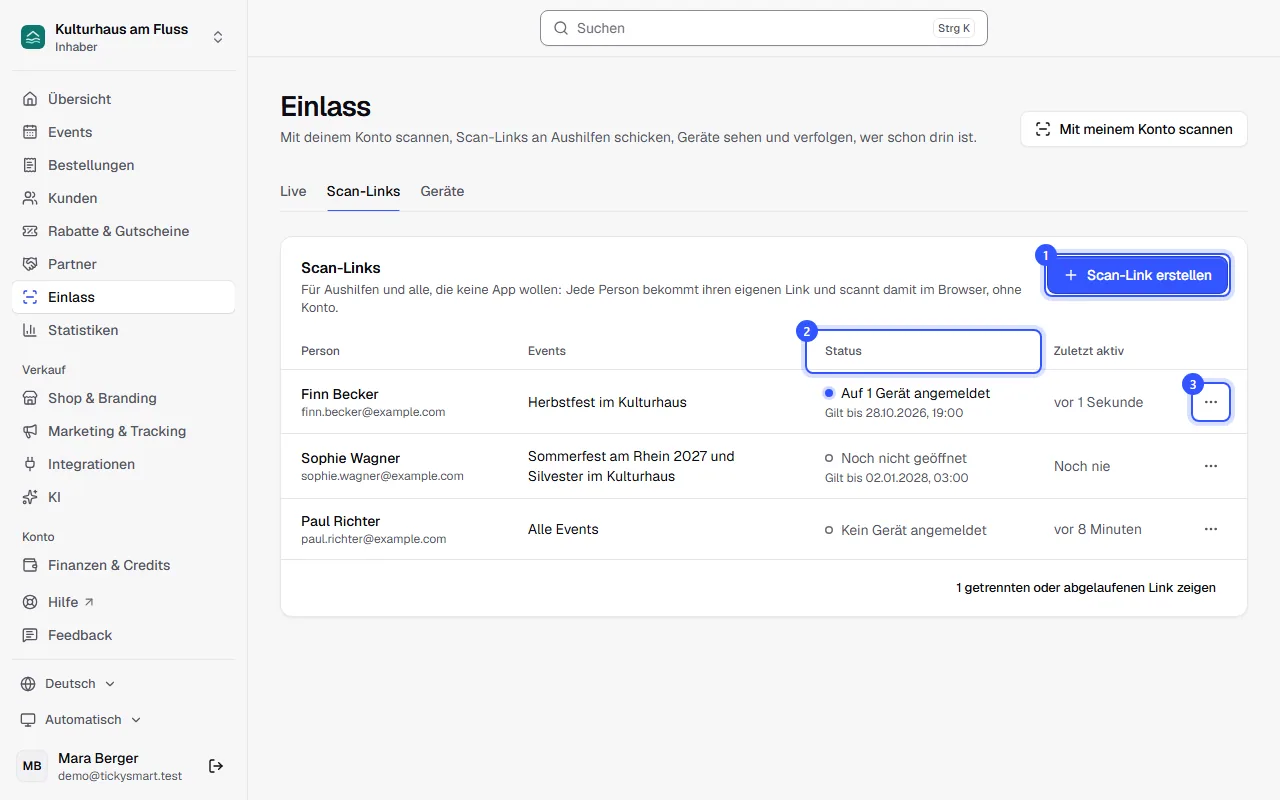Click the Kulturhaus am Fluss logo icon
The height and width of the screenshot is (800, 1280).
pos(33,37)
